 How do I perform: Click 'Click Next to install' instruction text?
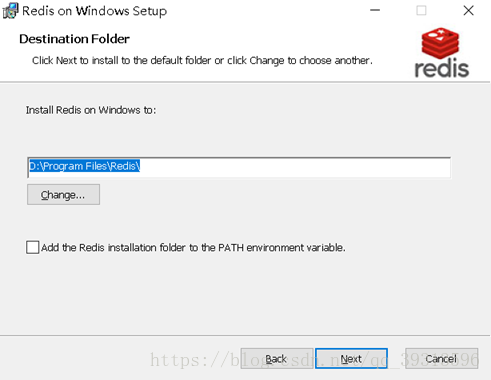202,61
